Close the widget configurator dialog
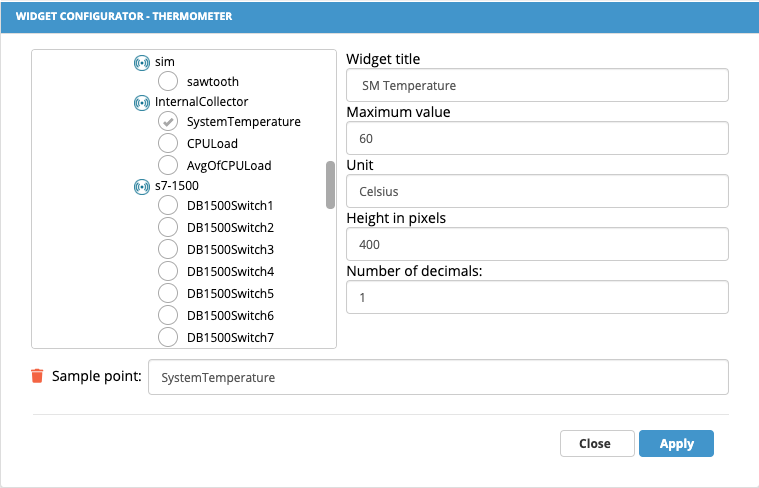759x488 pixels. click(597, 443)
